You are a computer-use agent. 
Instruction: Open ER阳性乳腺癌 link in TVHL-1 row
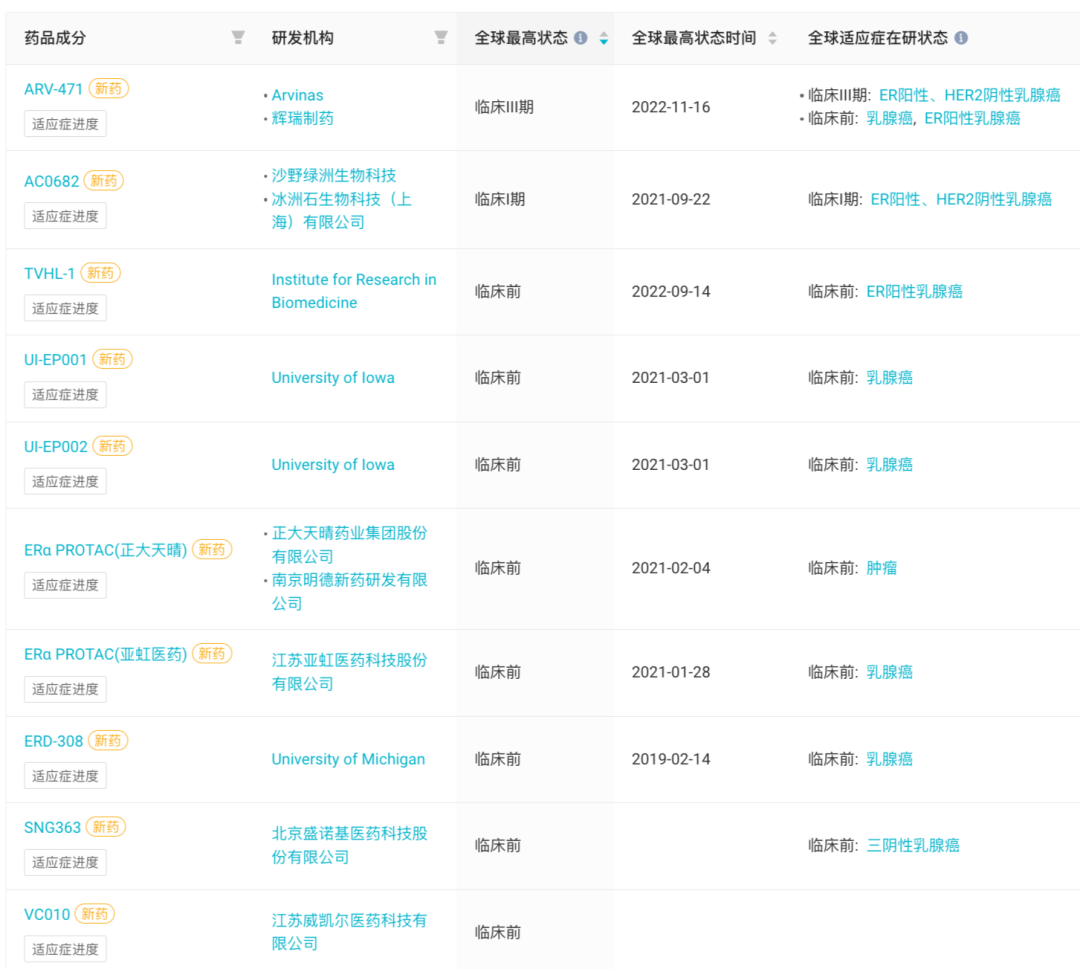[914, 291]
